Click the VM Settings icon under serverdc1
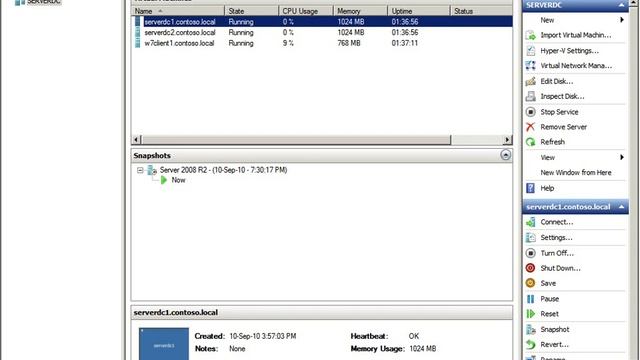640x360 pixels. pyautogui.click(x=530, y=238)
